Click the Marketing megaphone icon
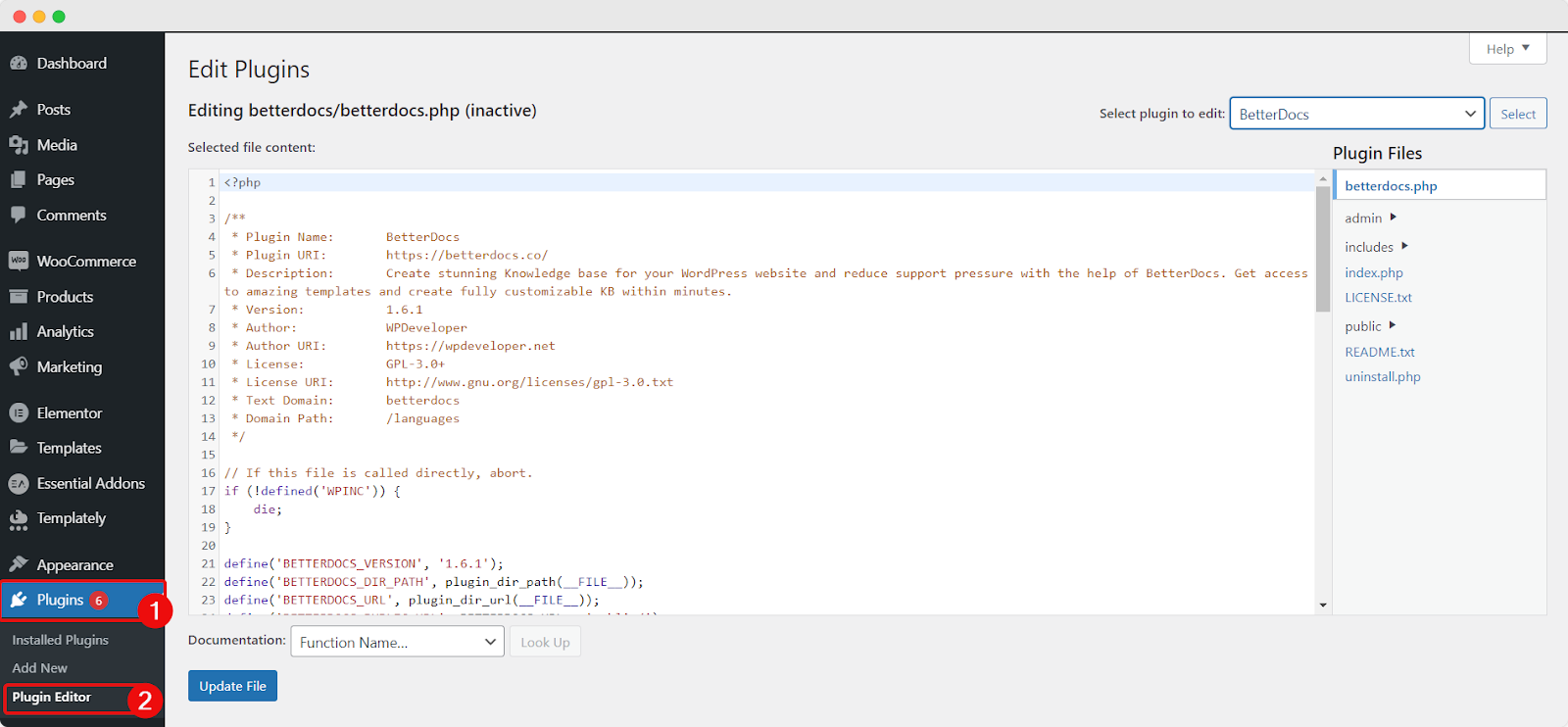Screen dimensions: 1568x727 click(x=19, y=367)
